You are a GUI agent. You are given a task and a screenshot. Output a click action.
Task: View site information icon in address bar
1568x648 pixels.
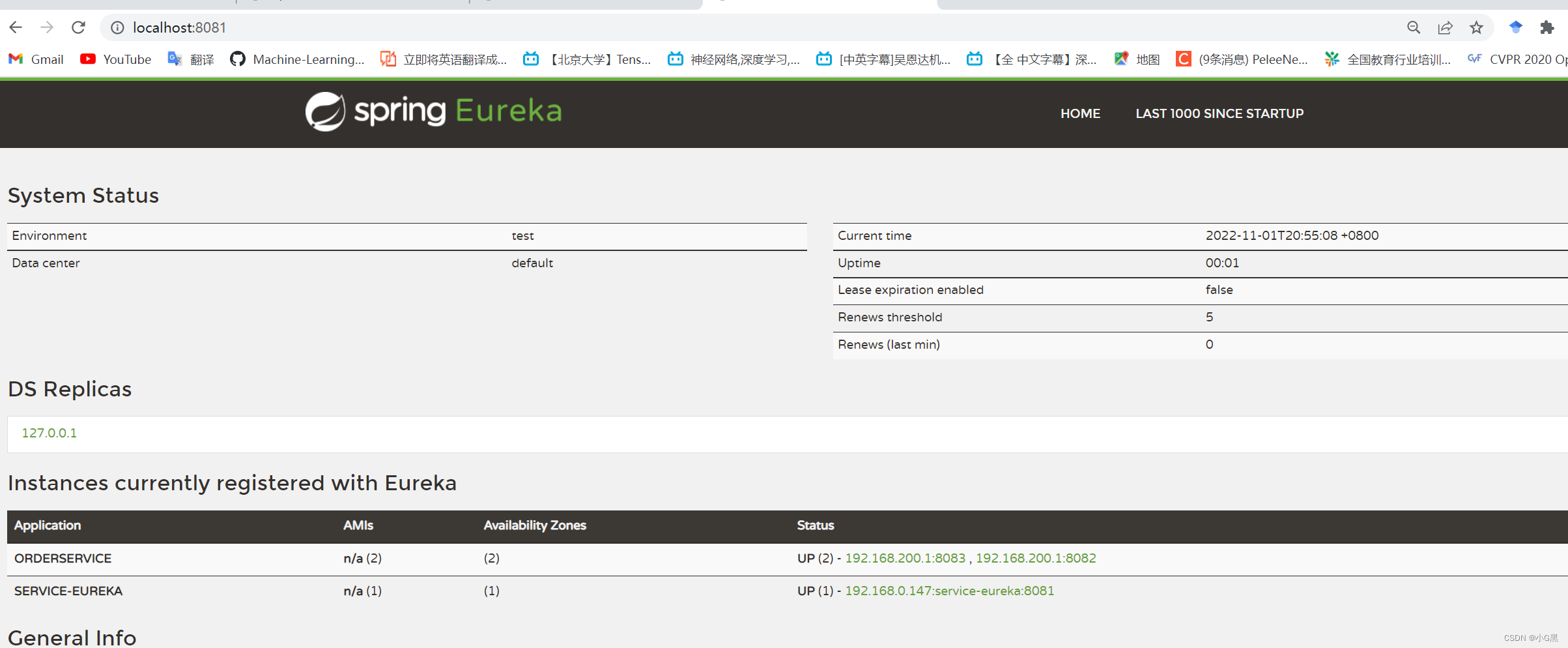tap(117, 27)
